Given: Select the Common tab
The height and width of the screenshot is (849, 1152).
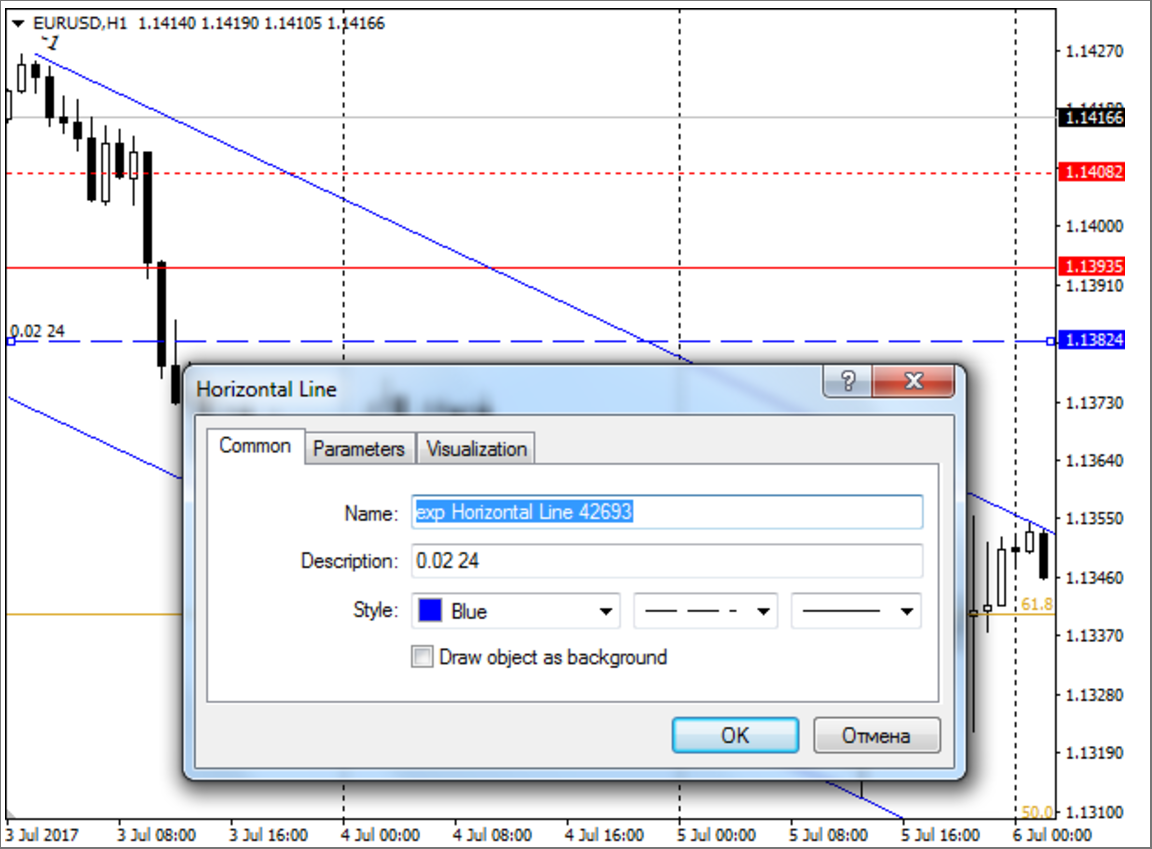Looking at the screenshot, I should (x=255, y=446).
